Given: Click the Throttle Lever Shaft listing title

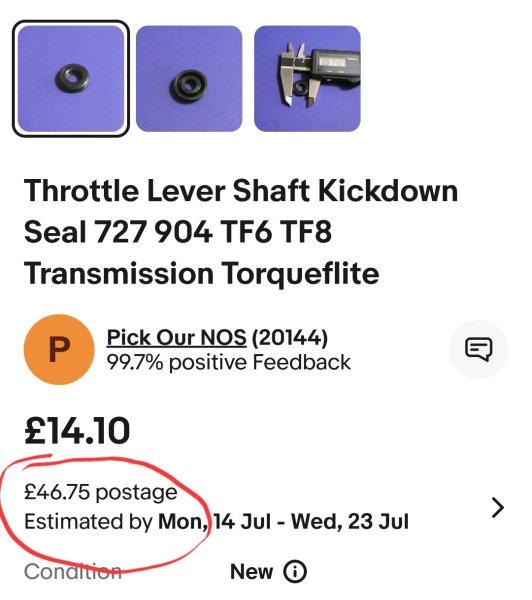Looking at the screenshot, I should 241,232.
